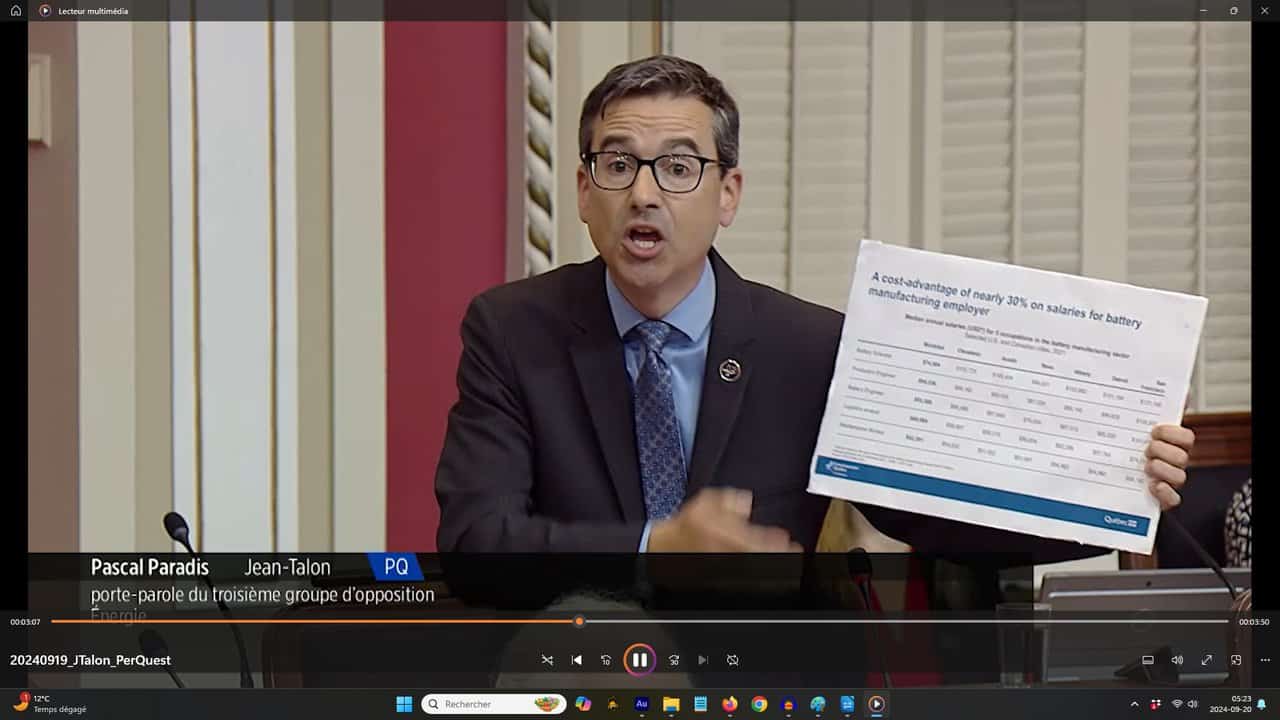1280x720 pixels.
Task: Open Adobe Audition from the taskbar
Action: pyautogui.click(x=642, y=704)
